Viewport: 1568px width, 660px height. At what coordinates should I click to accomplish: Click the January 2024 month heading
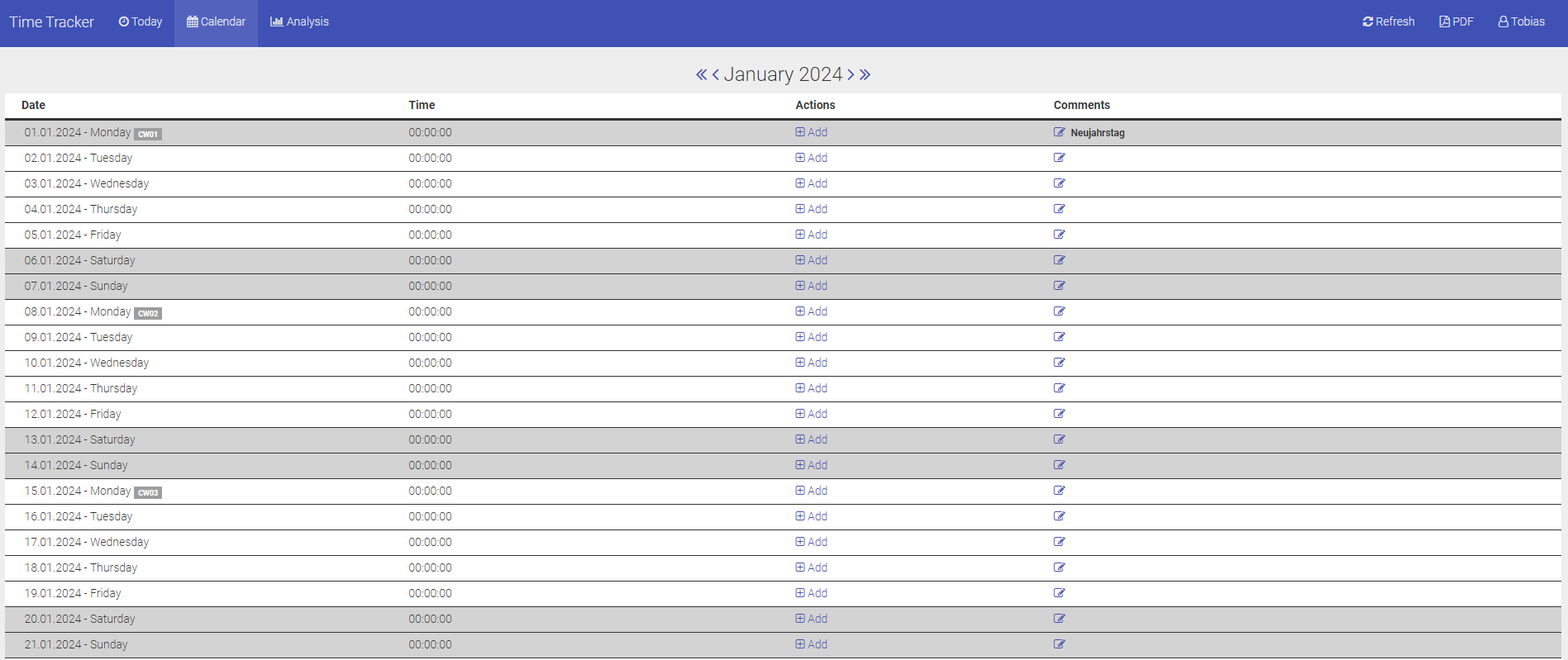click(783, 74)
